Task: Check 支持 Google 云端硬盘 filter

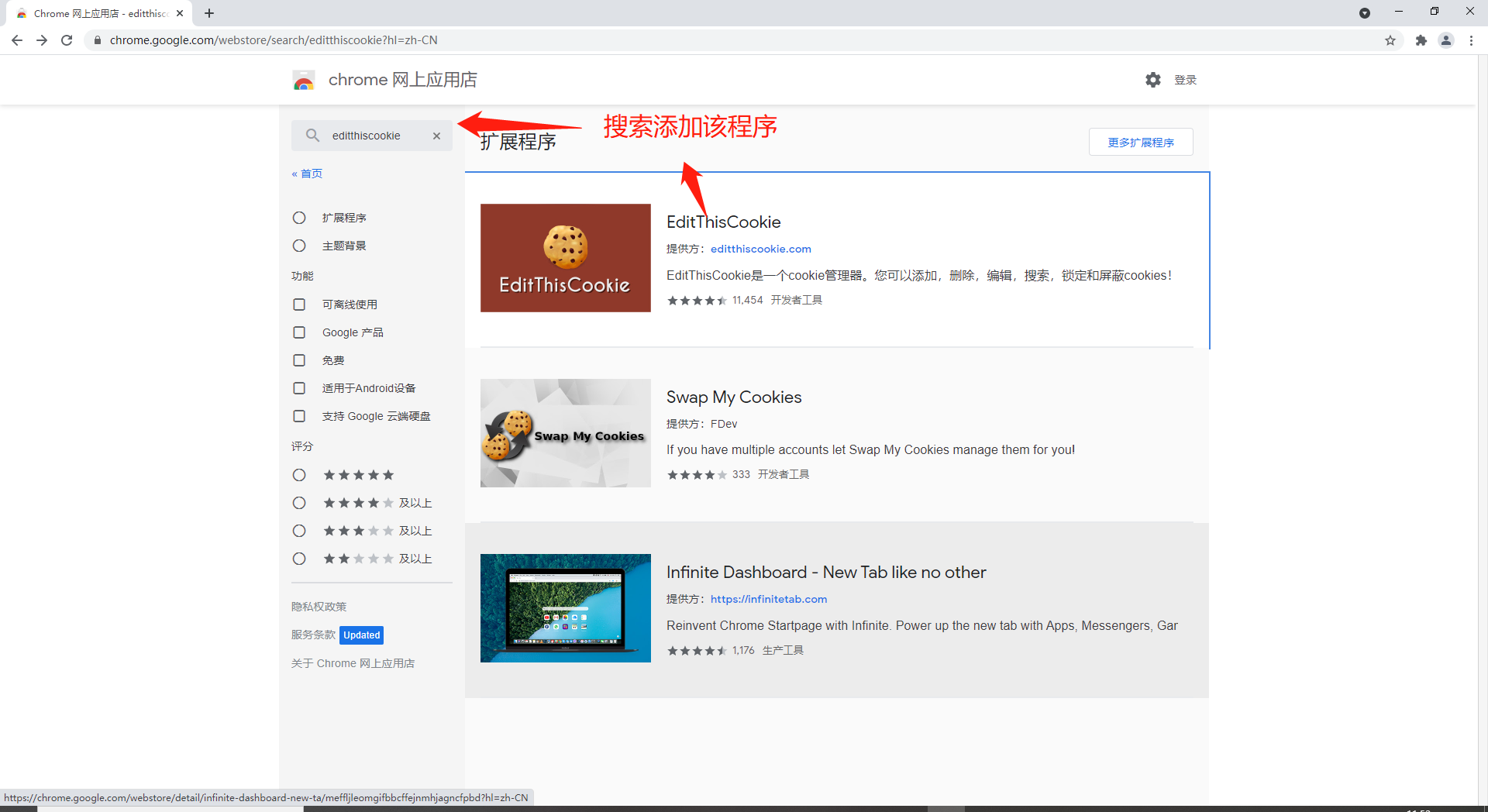Action: point(299,416)
